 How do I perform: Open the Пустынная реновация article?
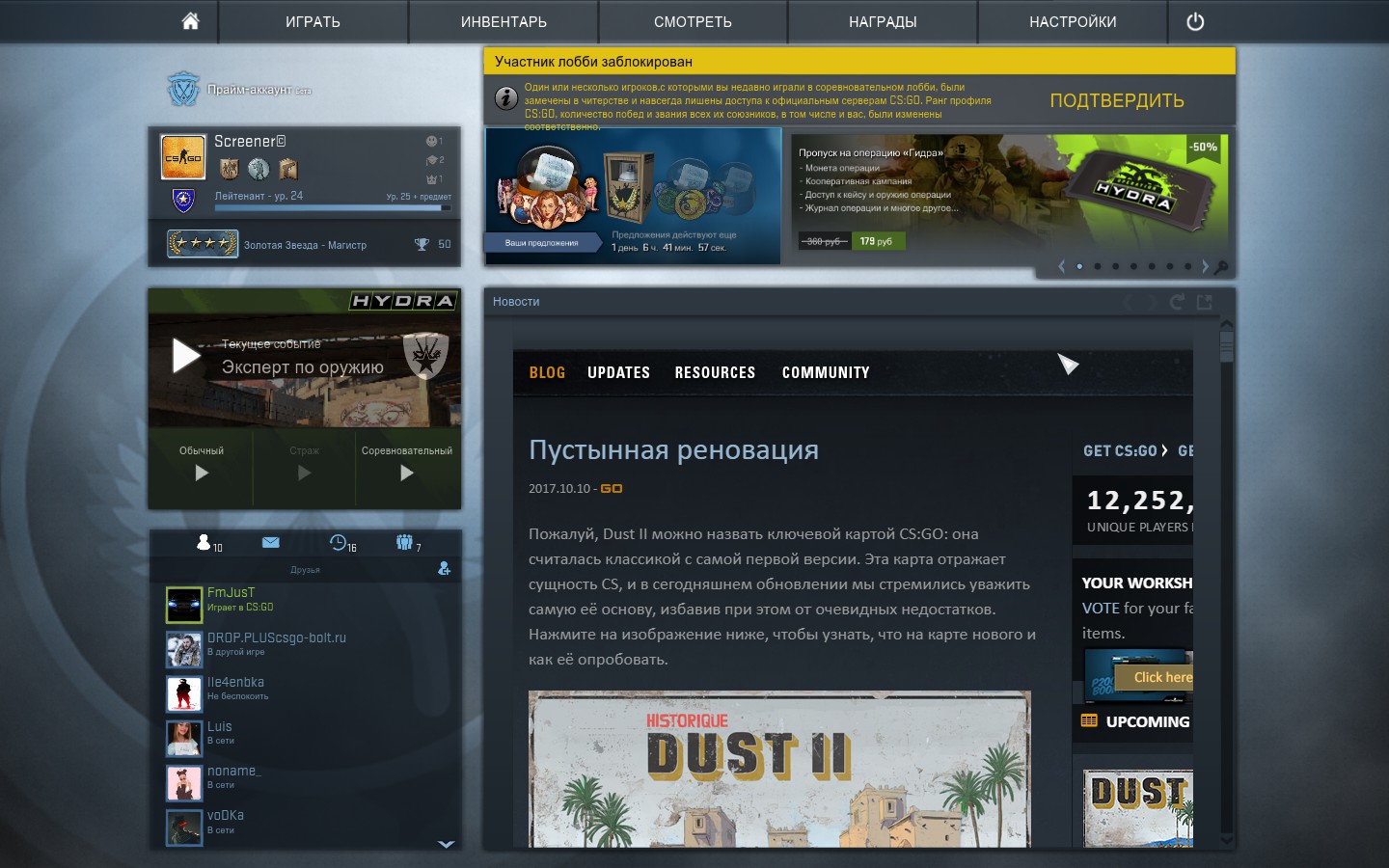673,450
